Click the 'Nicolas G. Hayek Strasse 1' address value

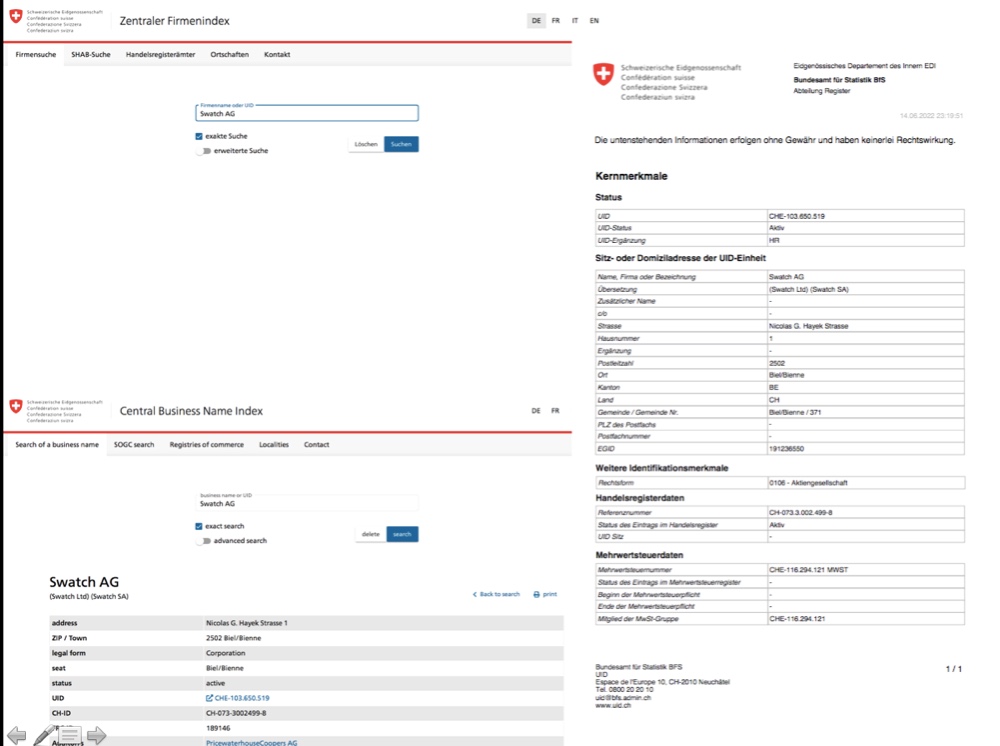pos(247,623)
